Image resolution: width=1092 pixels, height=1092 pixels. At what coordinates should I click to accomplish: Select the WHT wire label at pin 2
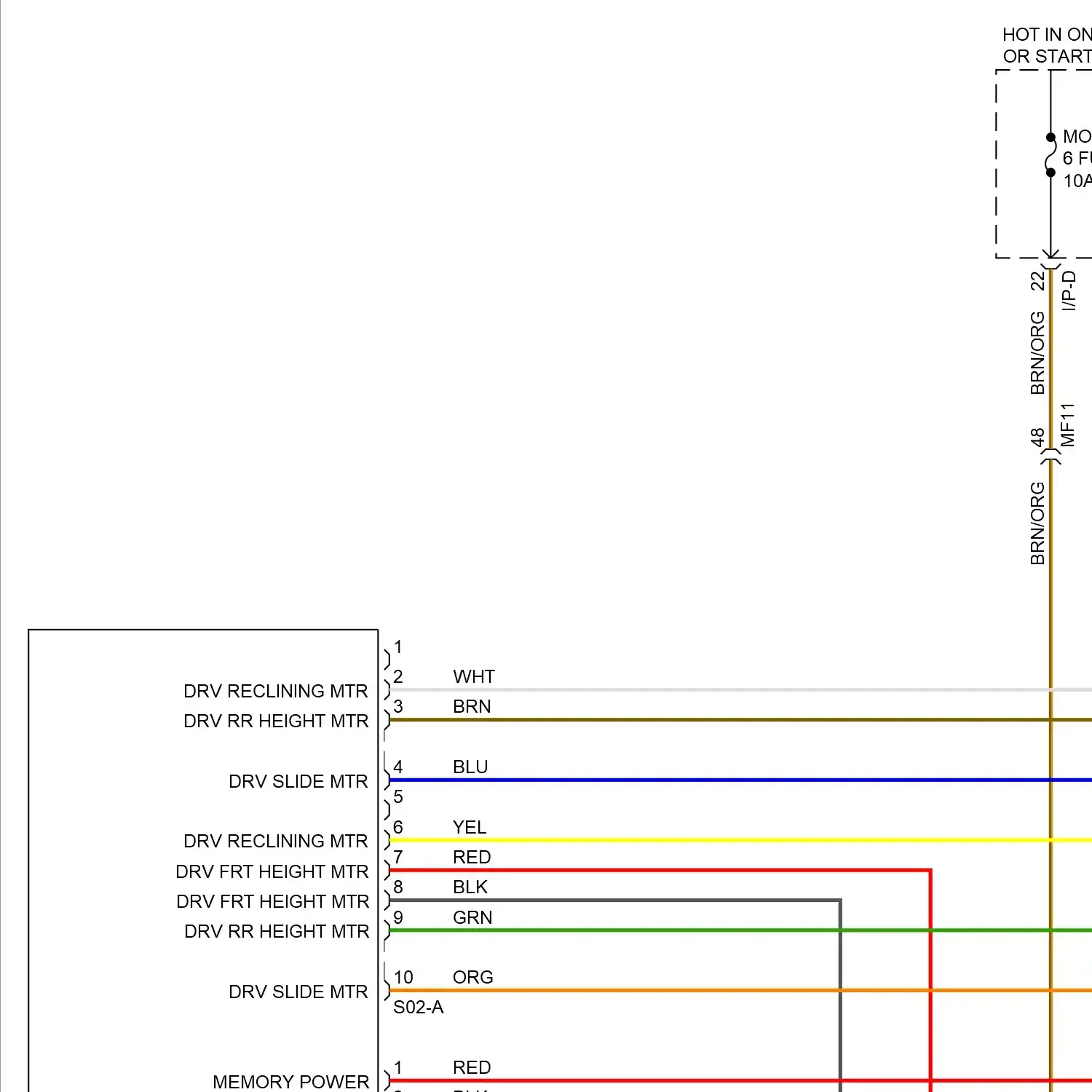(x=473, y=676)
